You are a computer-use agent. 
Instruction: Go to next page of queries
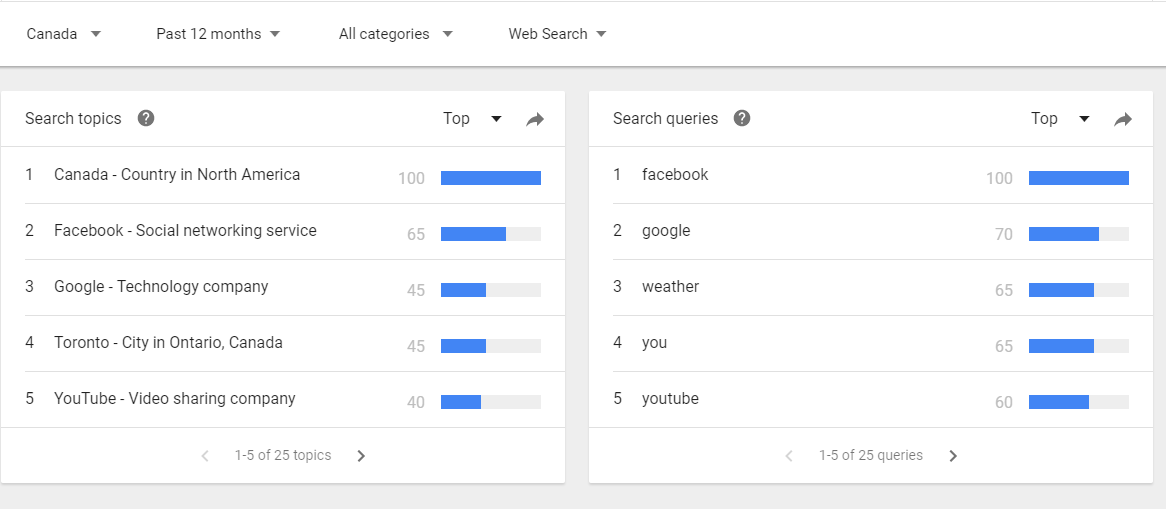click(x=953, y=455)
